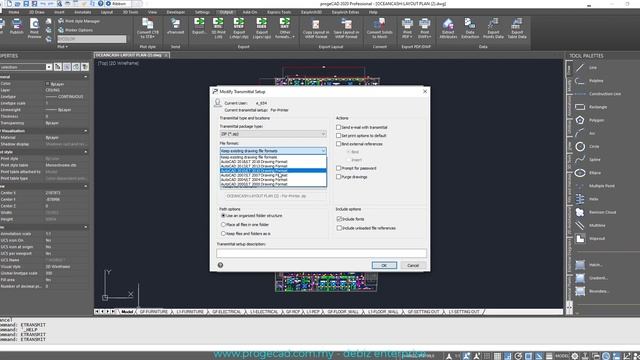Click Save Layout in WMF Format
Viewport: 640px width, 360px height.
[x=346, y=28]
